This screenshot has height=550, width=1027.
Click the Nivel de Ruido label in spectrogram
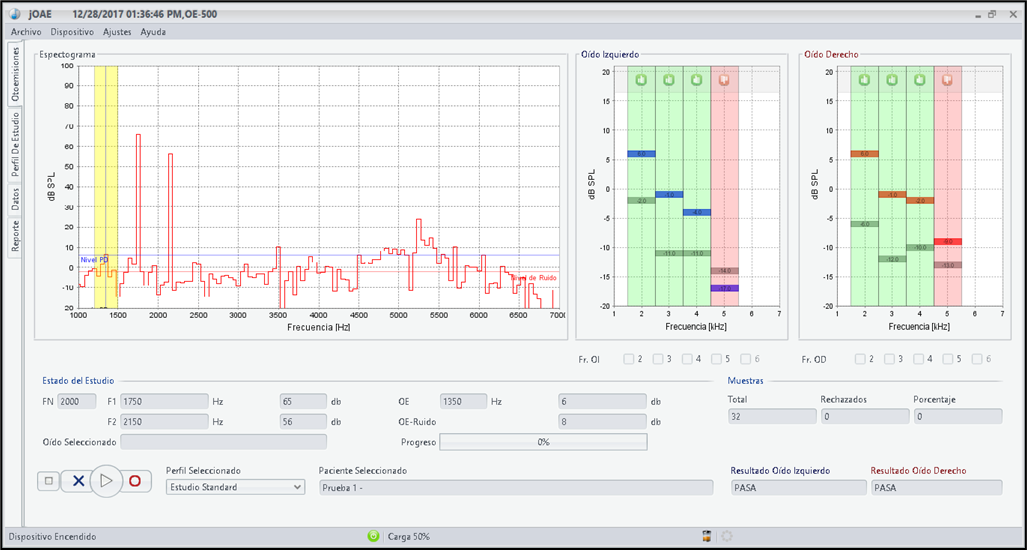pos(534,278)
